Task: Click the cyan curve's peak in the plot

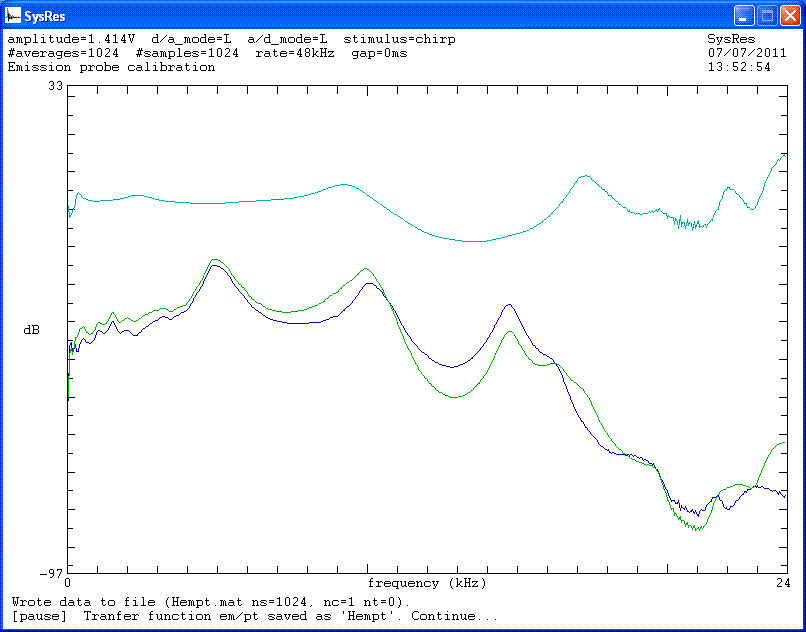Action: pos(784,155)
